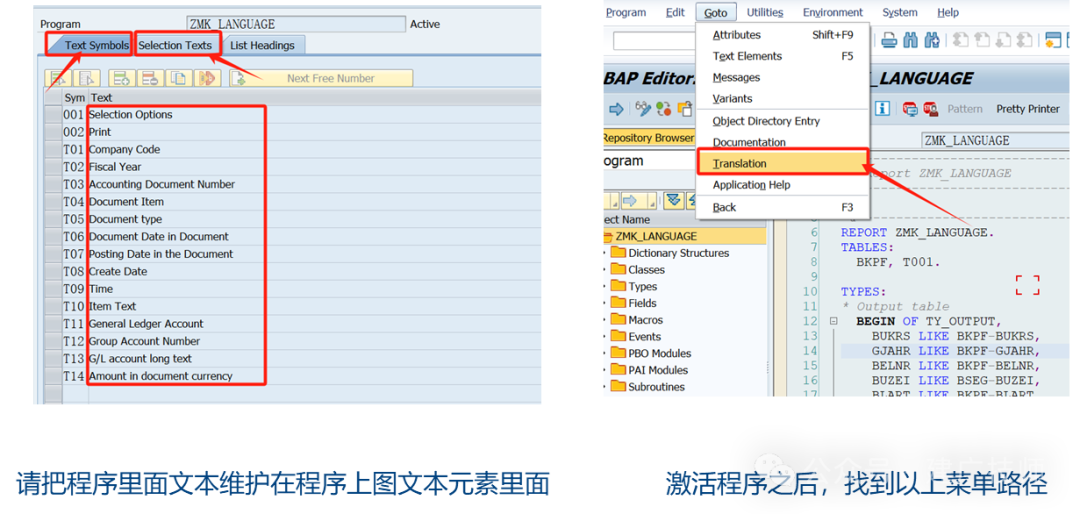Click the Sym column header

[x=74, y=98]
